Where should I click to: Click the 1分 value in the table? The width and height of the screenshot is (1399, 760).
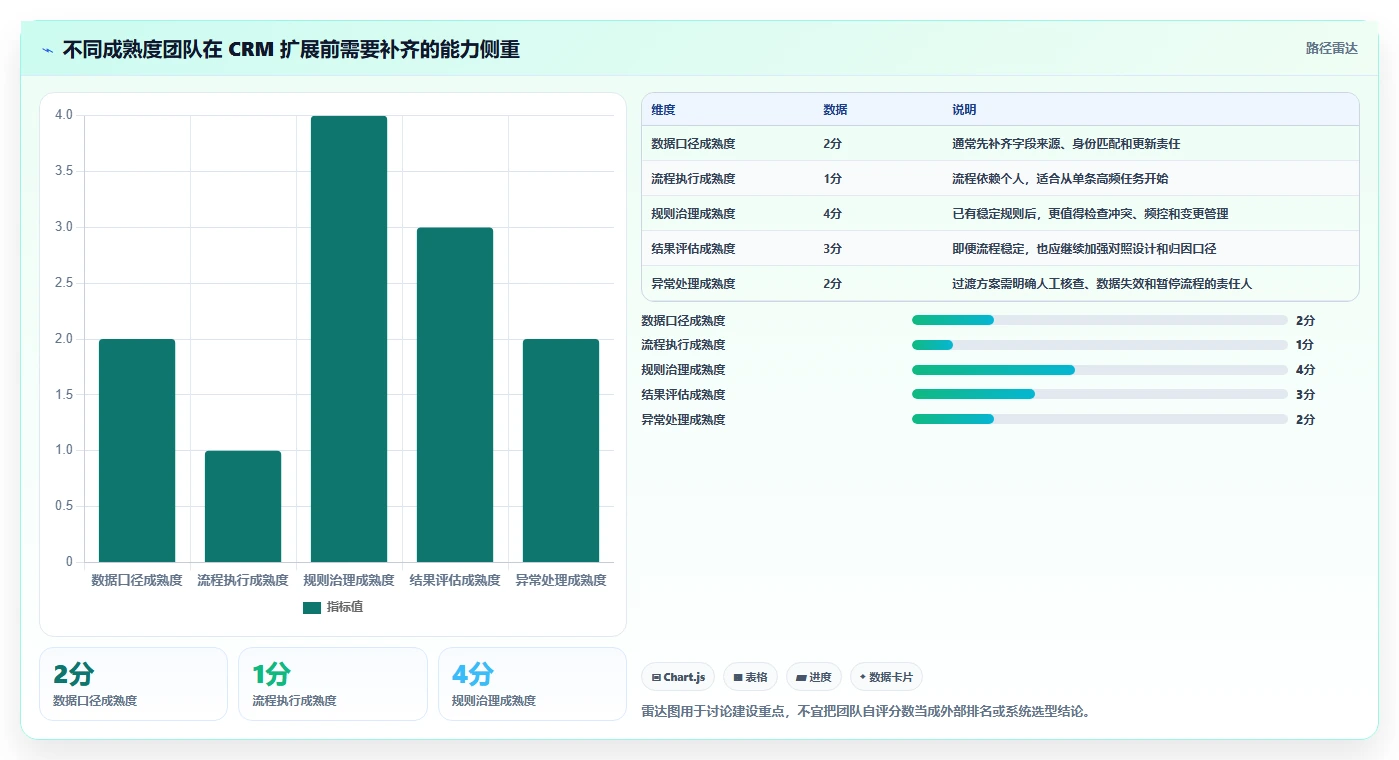(832, 179)
